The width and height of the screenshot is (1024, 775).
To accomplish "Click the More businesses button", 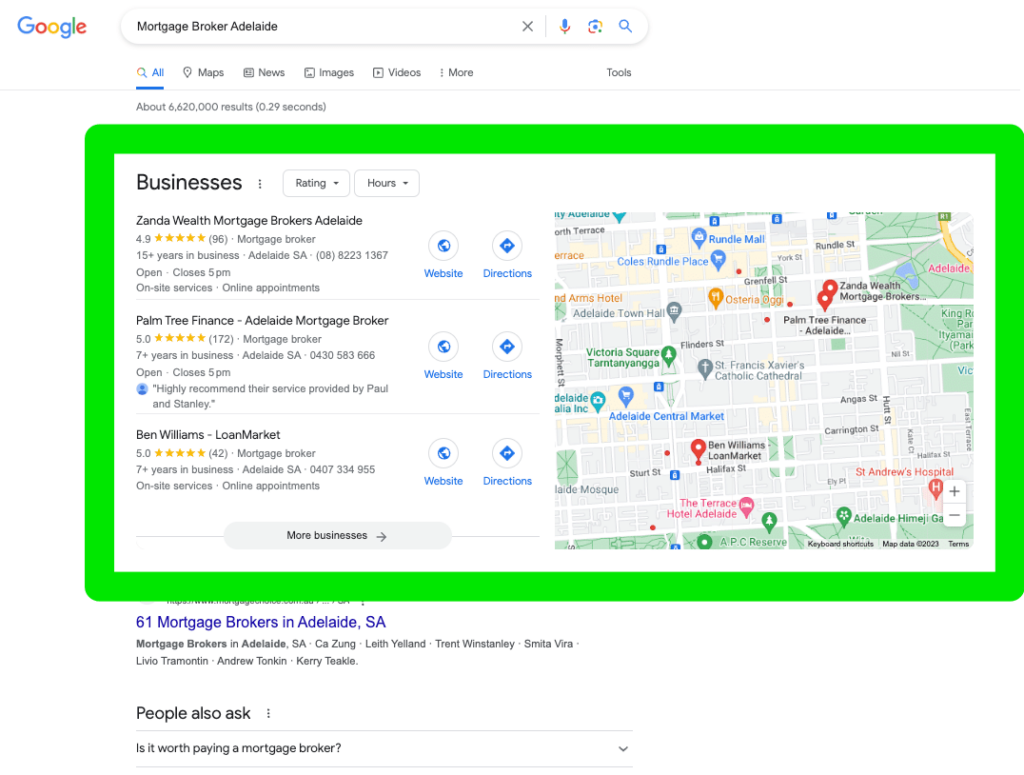I will point(338,535).
